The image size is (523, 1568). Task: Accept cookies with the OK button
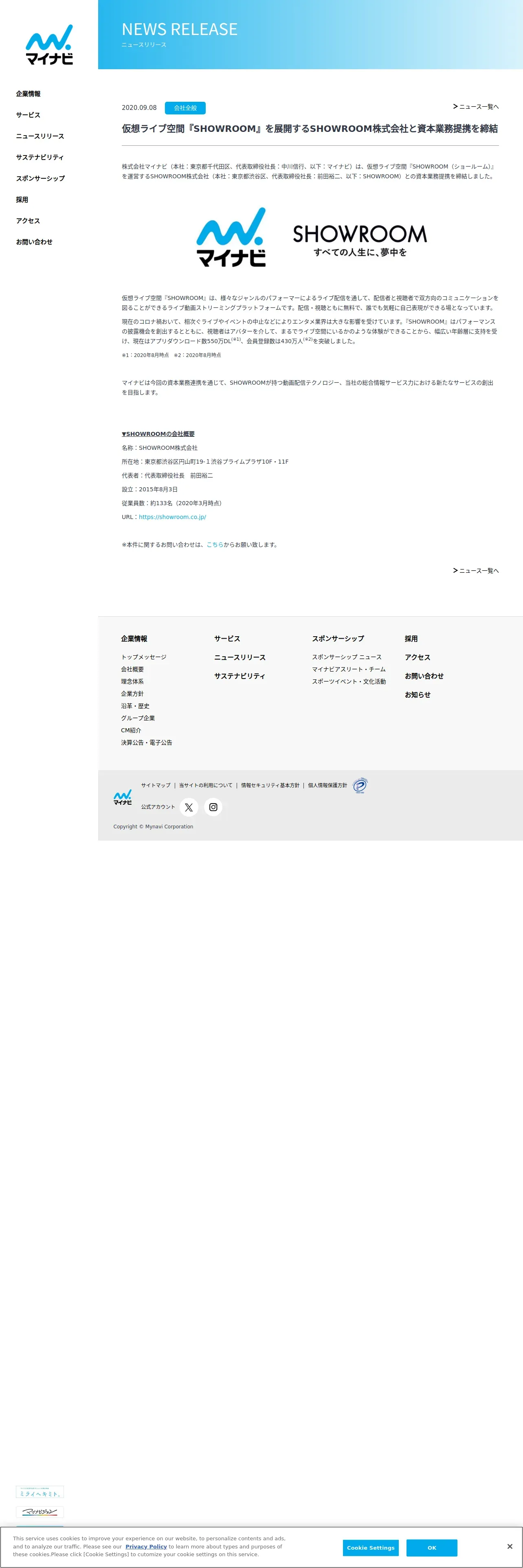(x=432, y=1547)
